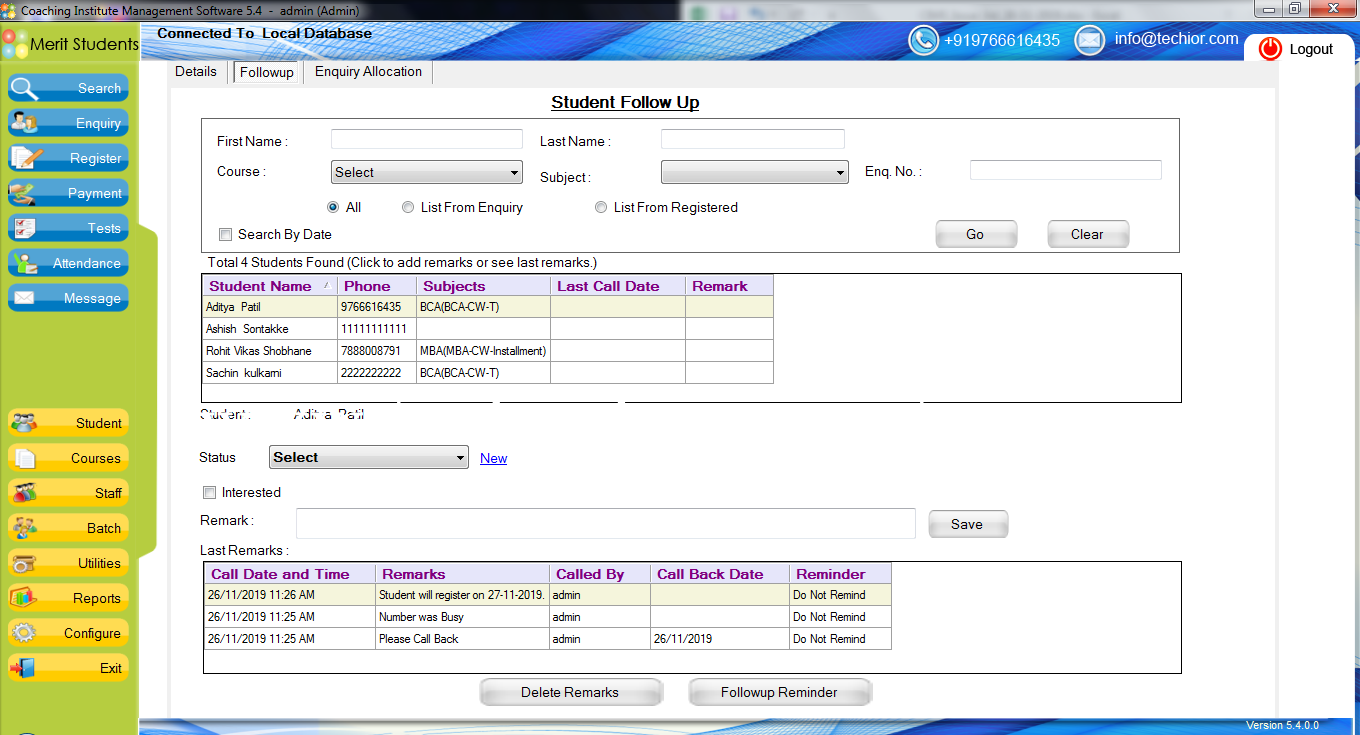Click the Call Back Date header
Screen dimensions: 1360x735
pos(719,574)
